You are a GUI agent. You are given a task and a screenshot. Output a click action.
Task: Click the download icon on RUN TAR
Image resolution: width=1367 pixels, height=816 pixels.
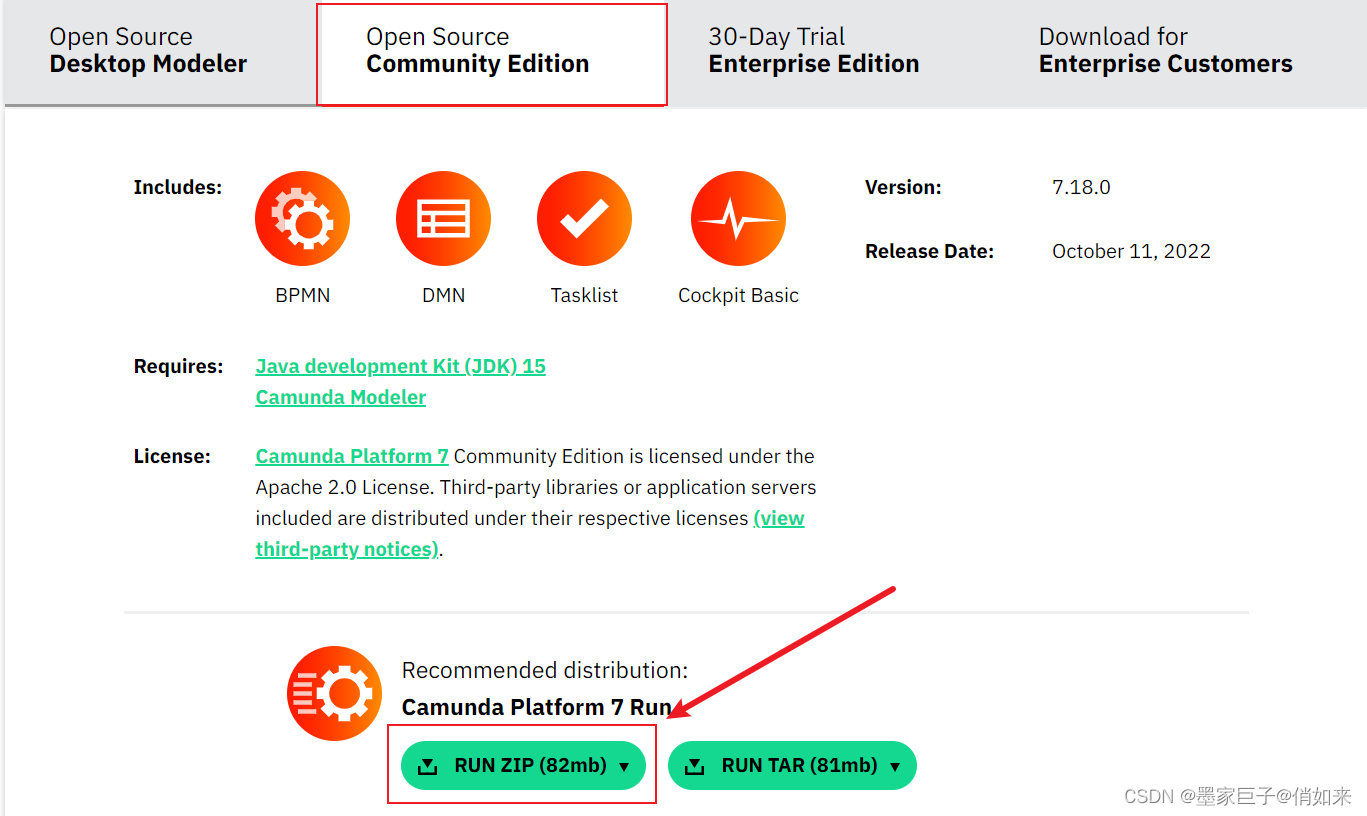coord(695,766)
